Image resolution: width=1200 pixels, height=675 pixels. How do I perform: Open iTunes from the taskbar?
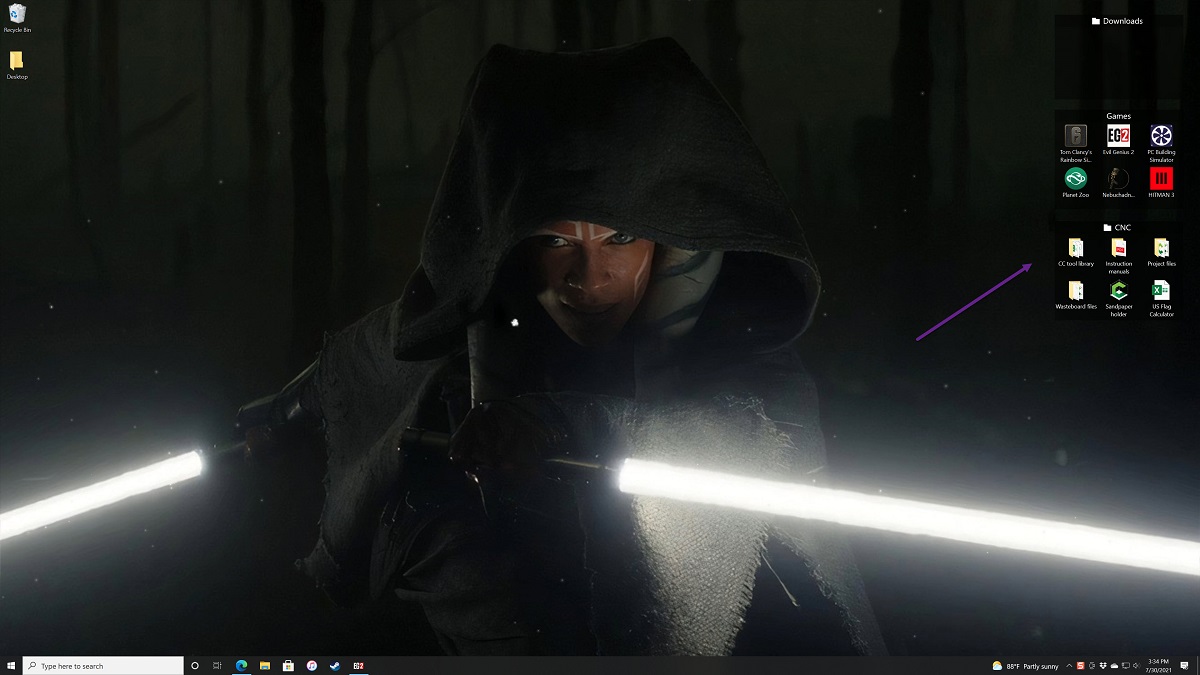[x=312, y=665]
